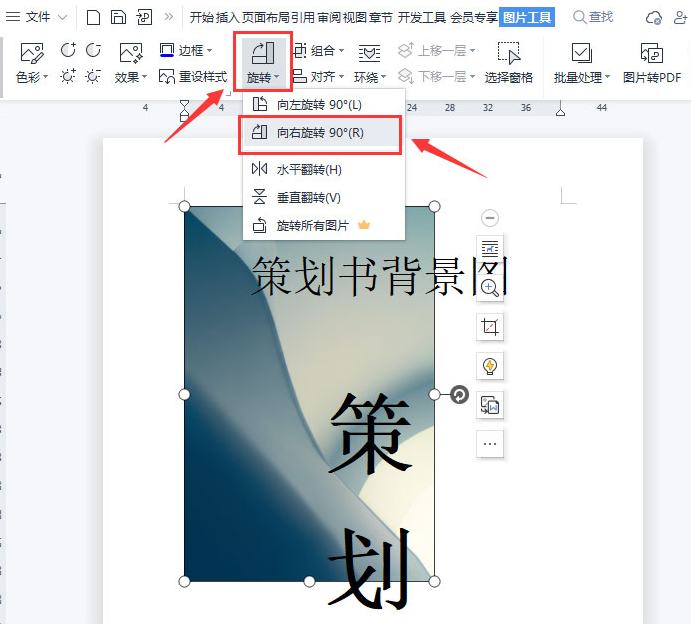Click the decrease brightness icon
This screenshot has height=624, width=691.
click(93, 77)
